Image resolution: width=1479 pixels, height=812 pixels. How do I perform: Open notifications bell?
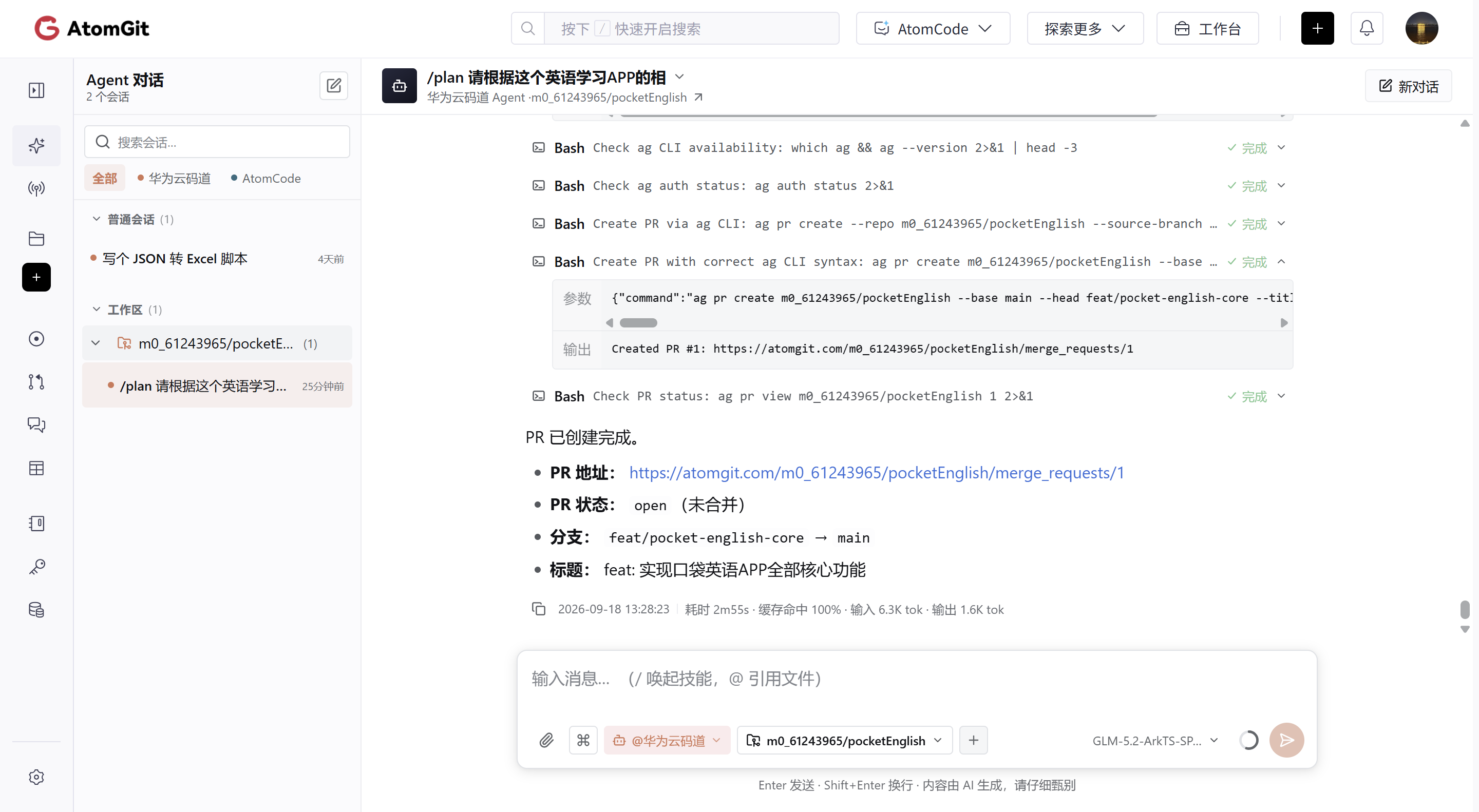click(1367, 28)
